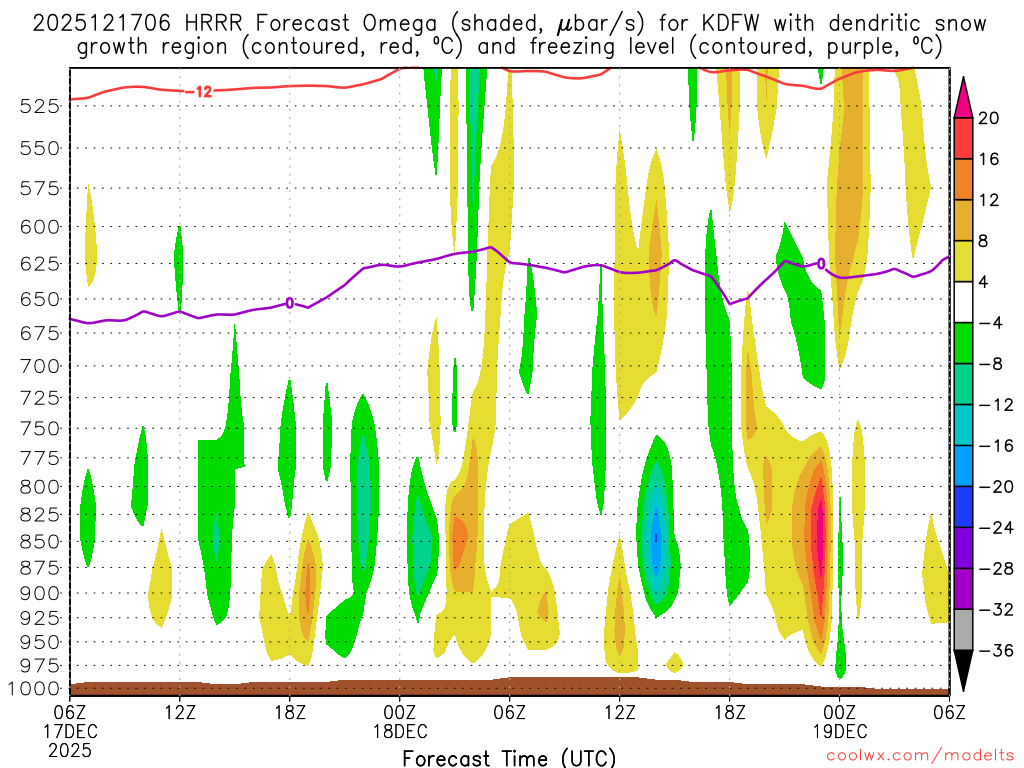Click the orange swatch between 12 and 16
This screenshot has width=1024, height=768.
coord(963,179)
